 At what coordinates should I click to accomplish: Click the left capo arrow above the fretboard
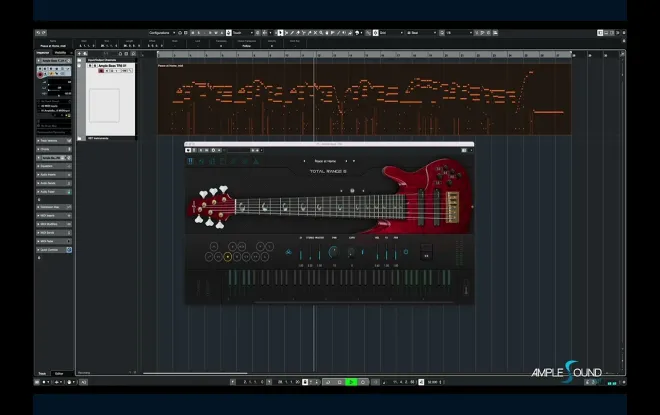click(341, 191)
